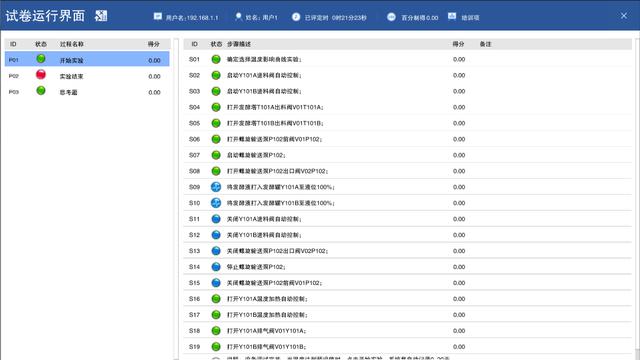
Task: Click the blue spinning status icon of S09
Action: [x=216, y=187]
